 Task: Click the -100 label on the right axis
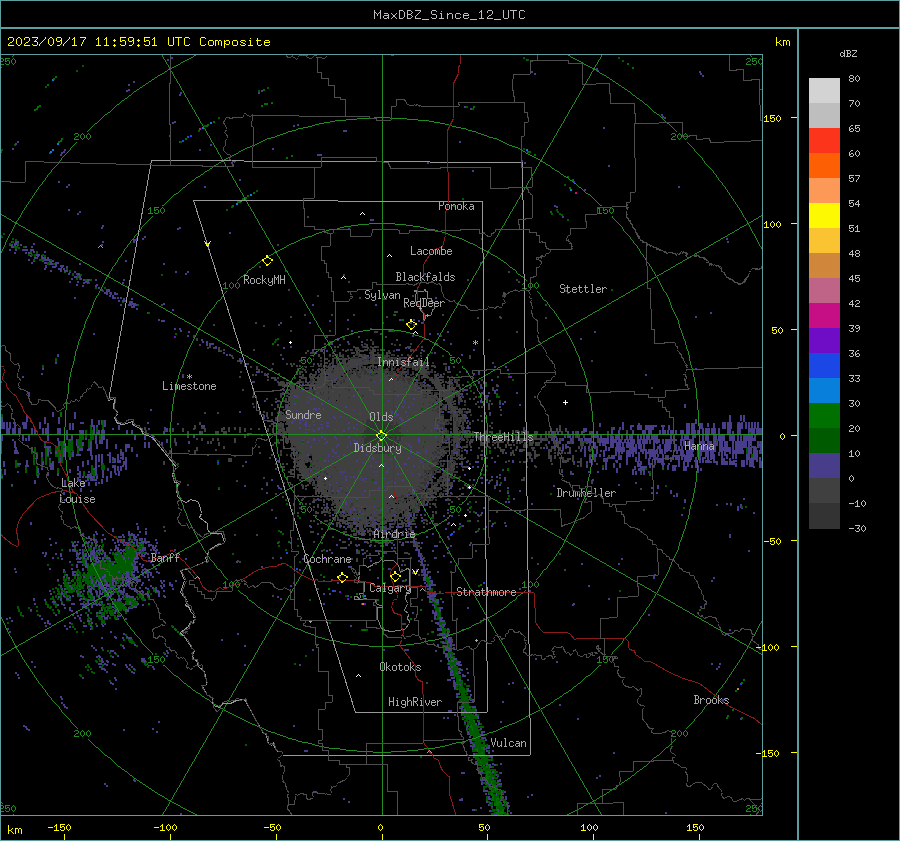coord(768,647)
